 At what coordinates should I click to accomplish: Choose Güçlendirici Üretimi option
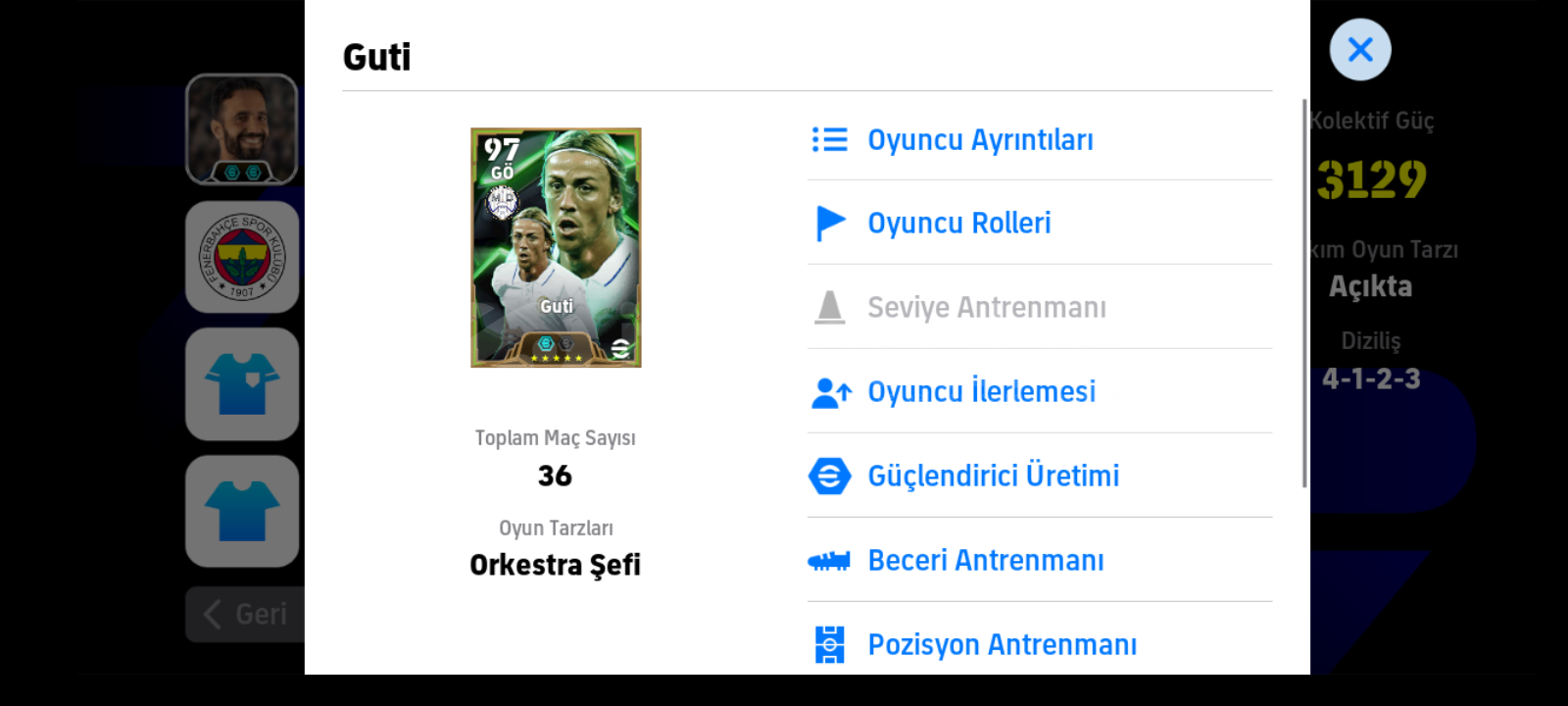1040,476
